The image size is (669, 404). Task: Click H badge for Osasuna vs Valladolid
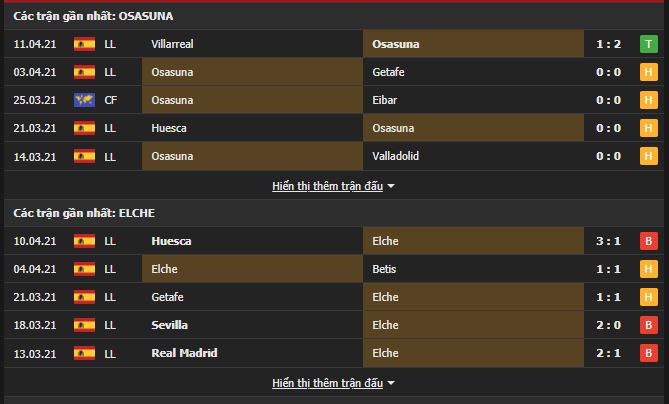click(649, 156)
